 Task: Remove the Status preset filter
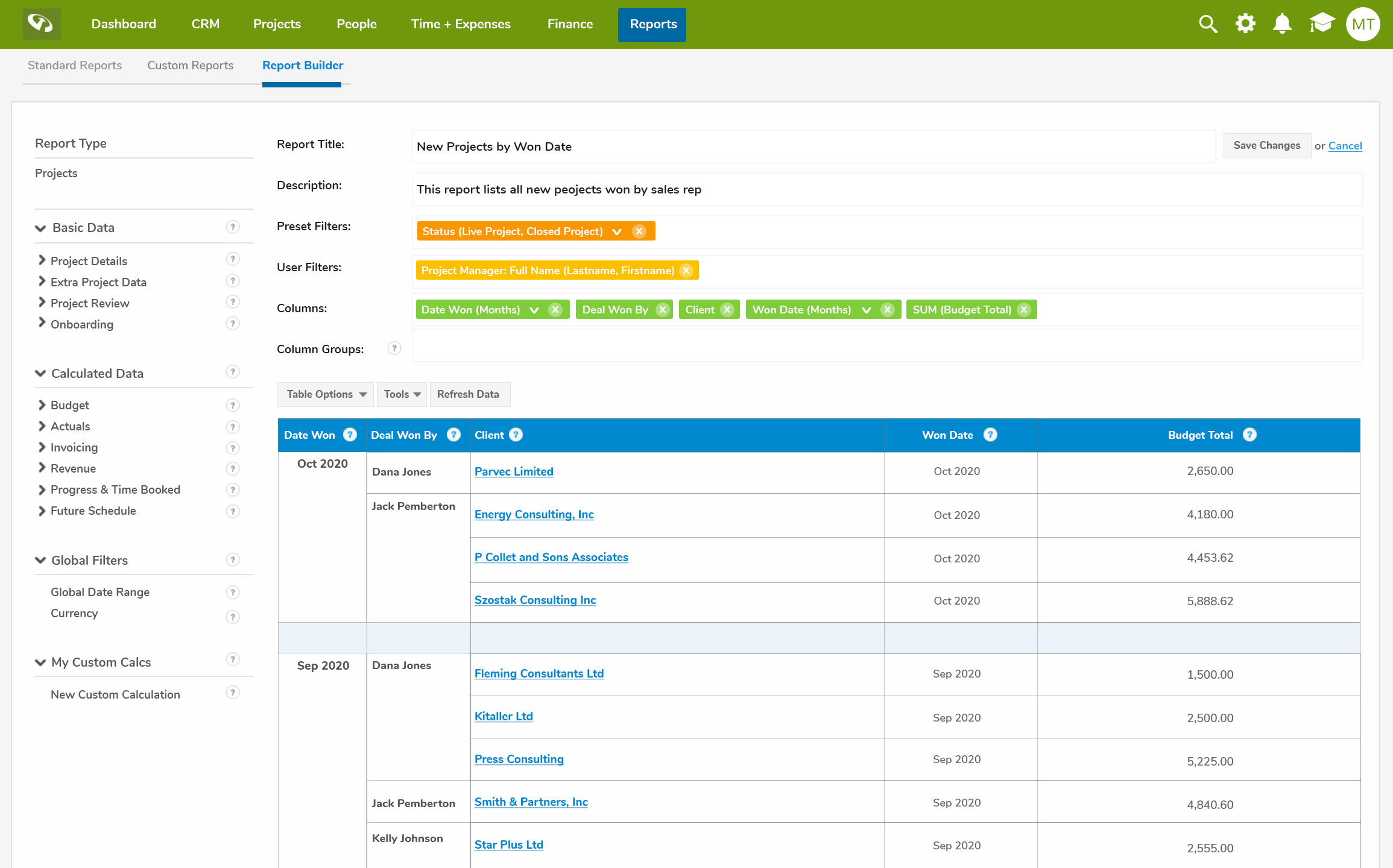[639, 231]
